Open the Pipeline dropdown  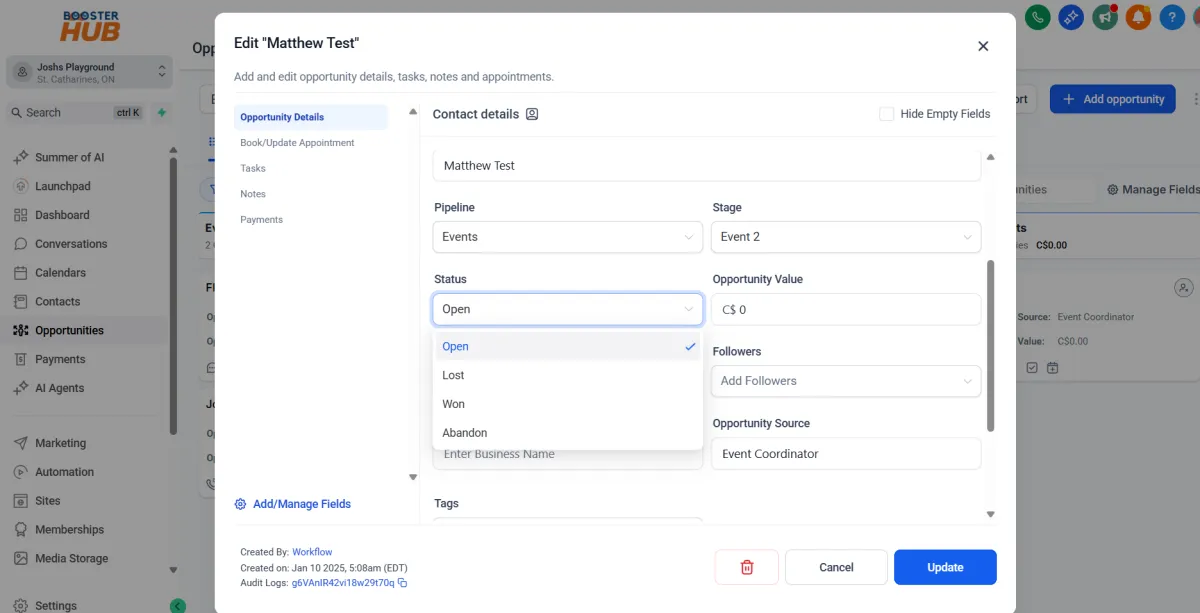(567, 237)
